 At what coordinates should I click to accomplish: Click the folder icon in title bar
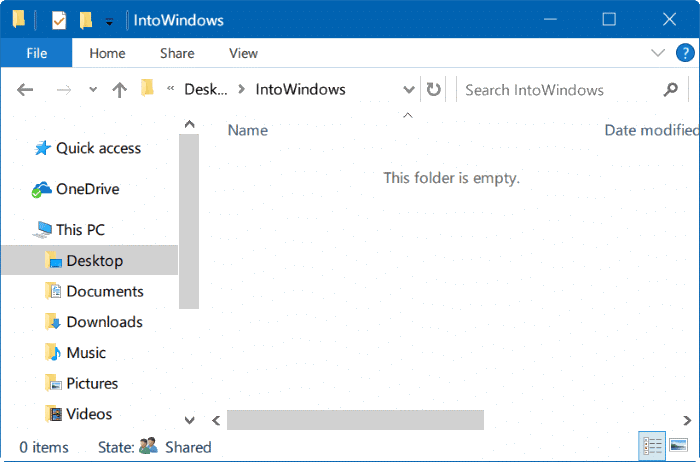(19, 20)
